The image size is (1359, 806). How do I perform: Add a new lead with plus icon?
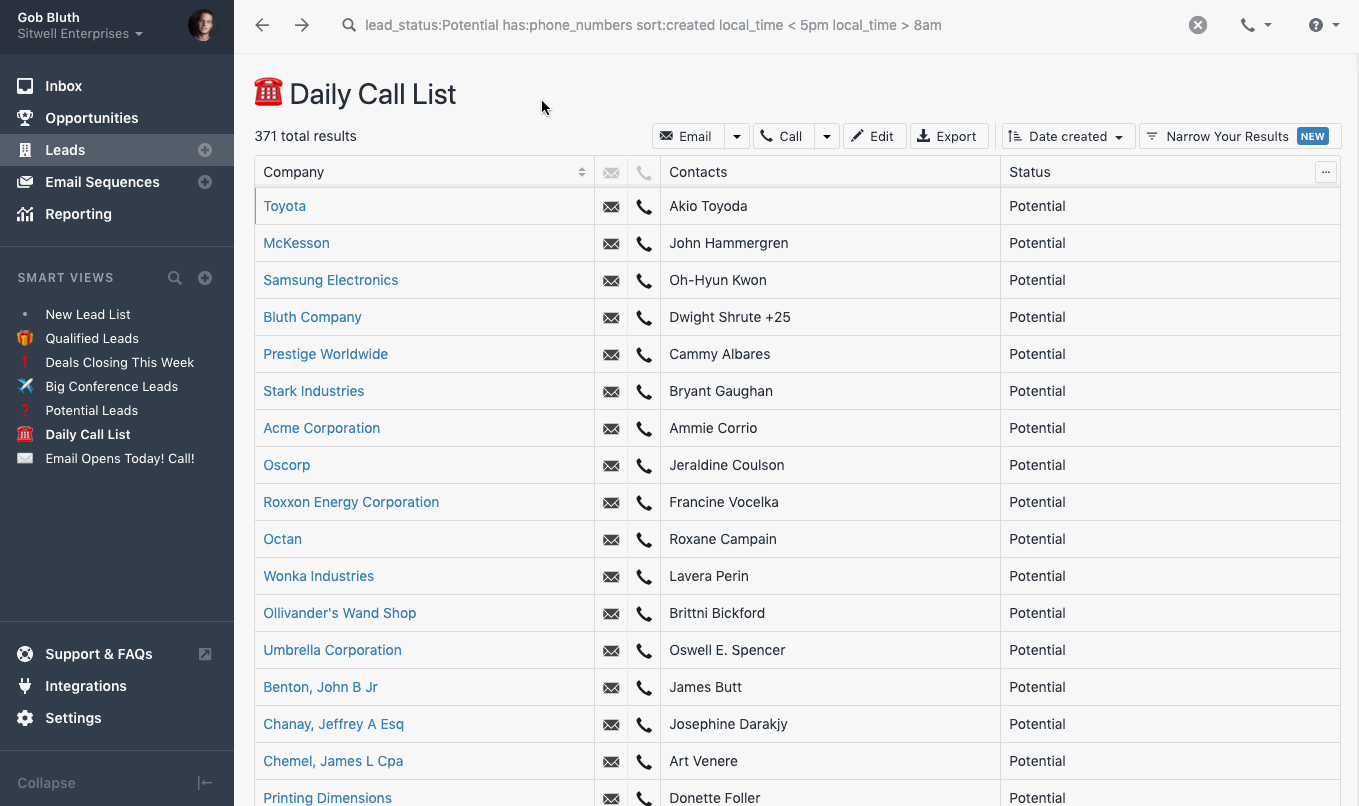tap(205, 150)
